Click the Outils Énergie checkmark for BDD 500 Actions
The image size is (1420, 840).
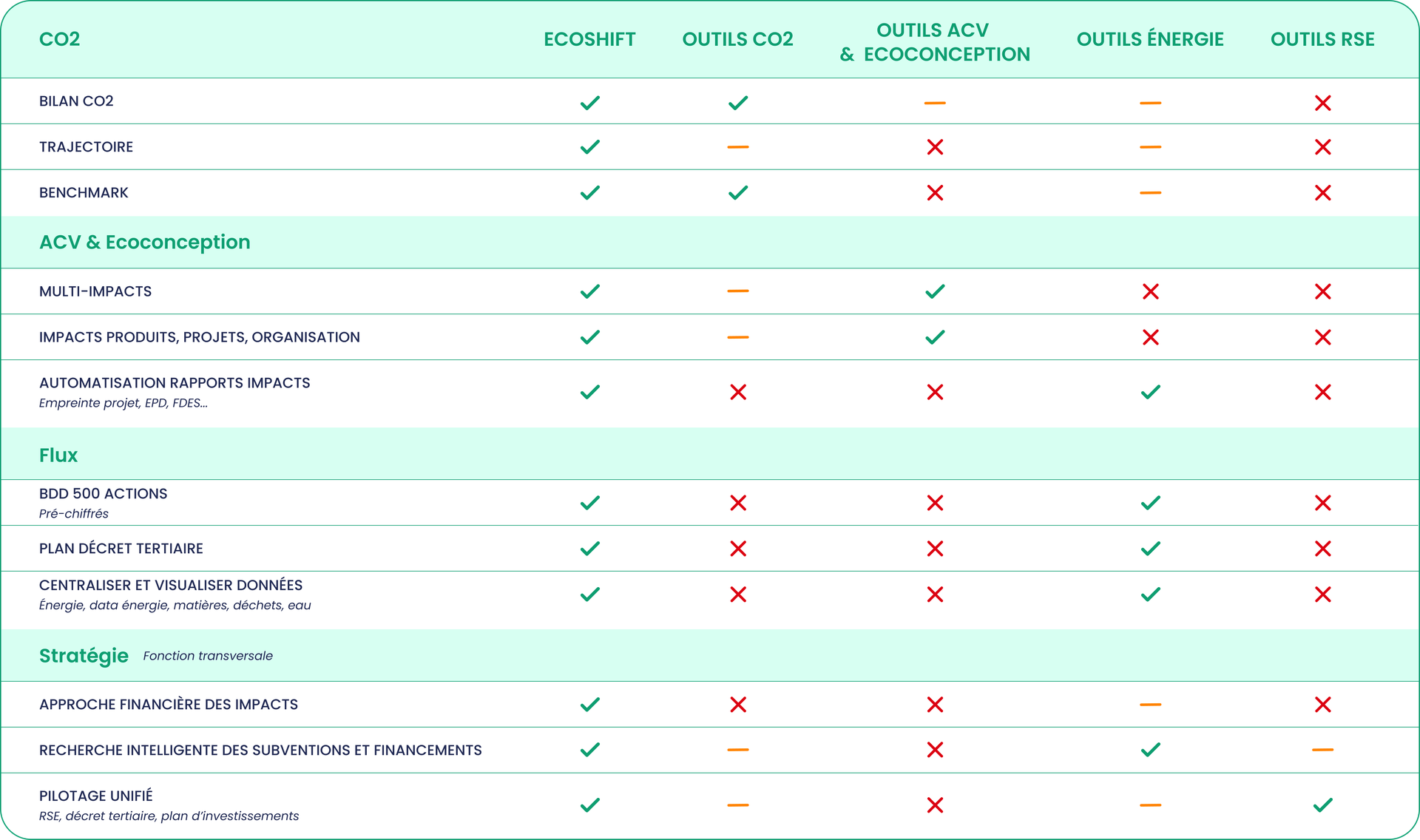click(1150, 503)
